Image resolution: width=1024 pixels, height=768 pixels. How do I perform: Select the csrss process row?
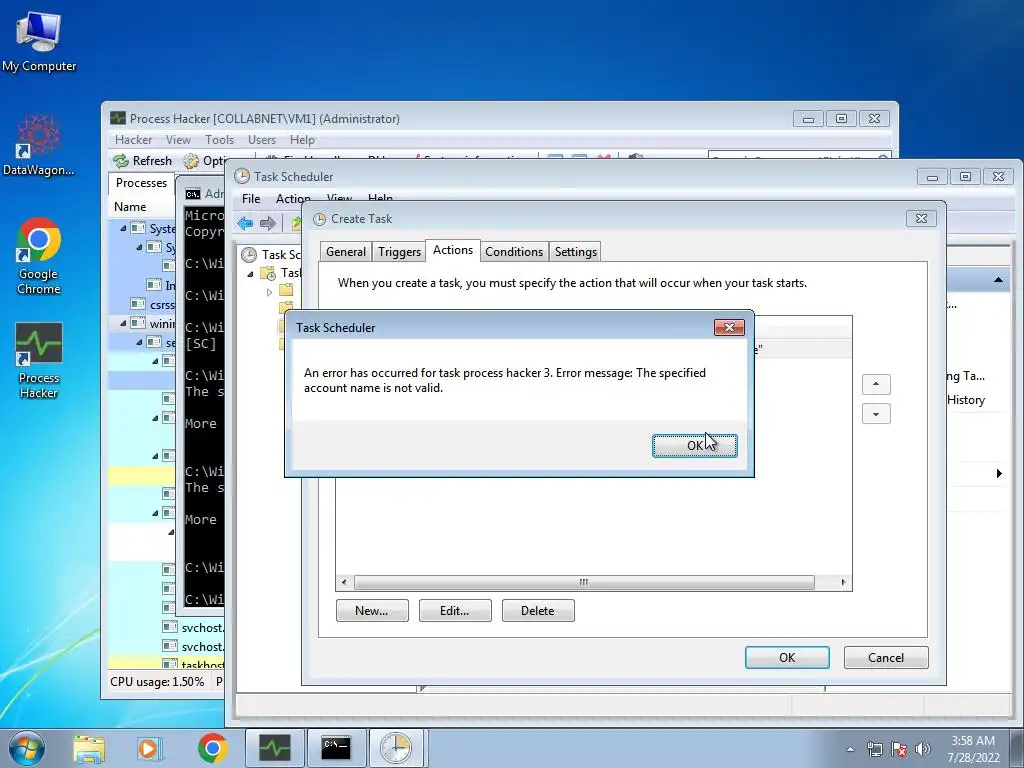pyautogui.click(x=142, y=304)
